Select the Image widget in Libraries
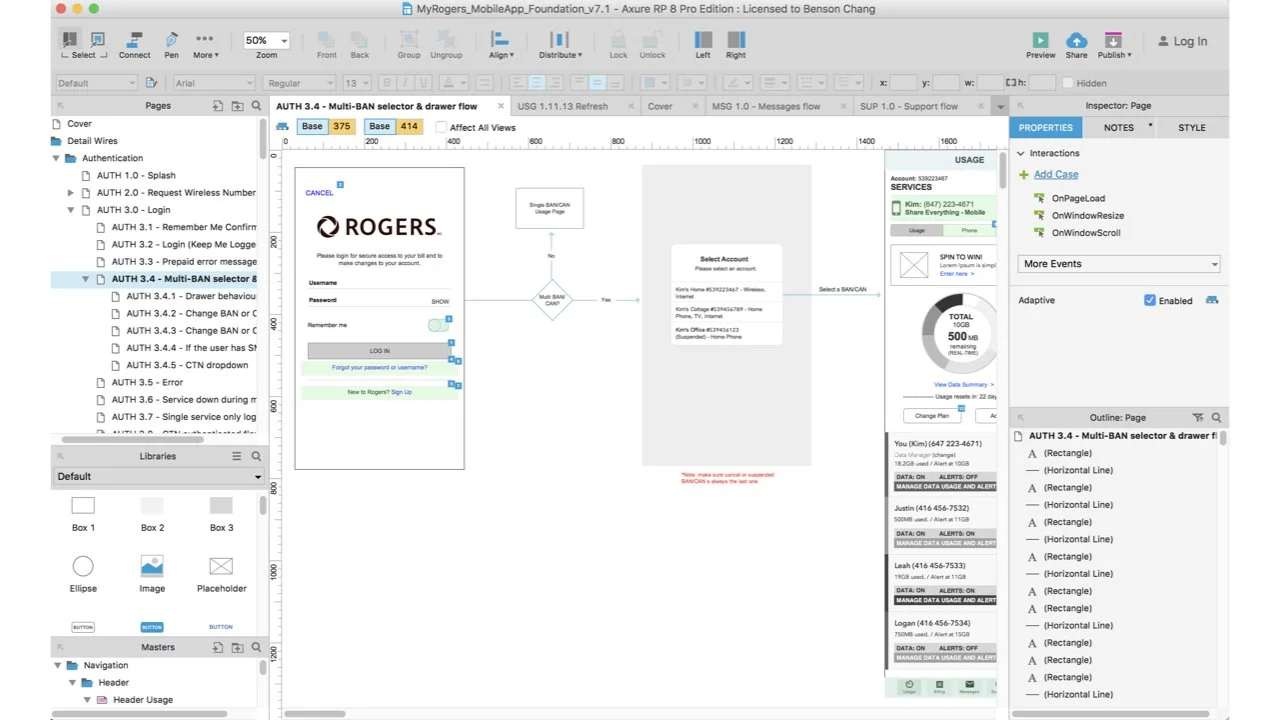 [x=152, y=575]
